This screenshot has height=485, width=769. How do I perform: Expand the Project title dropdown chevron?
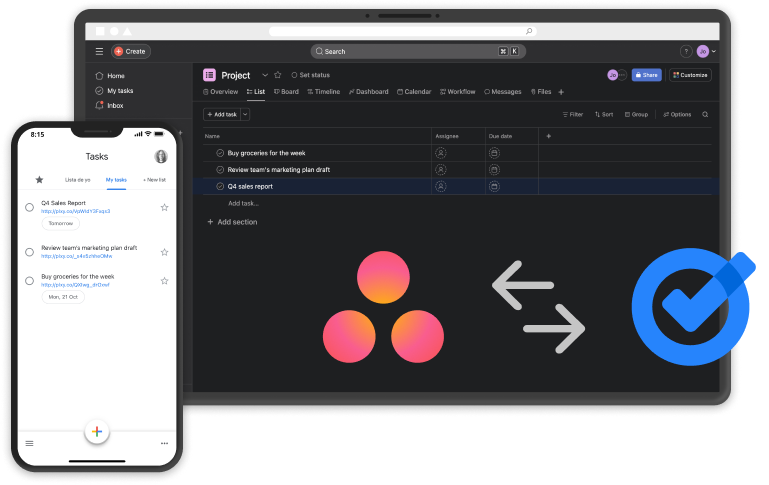(x=265, y=75)
